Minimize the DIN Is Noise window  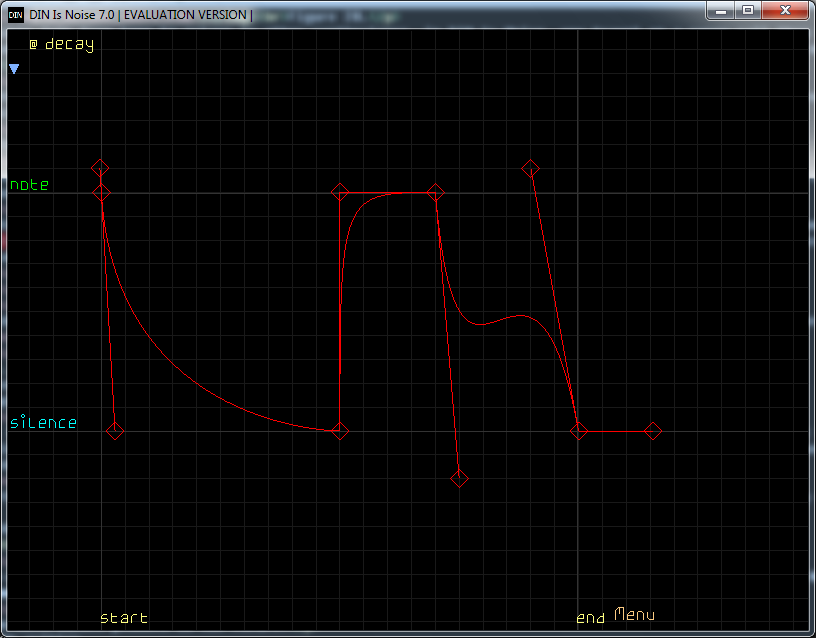(x=721, y=10)
